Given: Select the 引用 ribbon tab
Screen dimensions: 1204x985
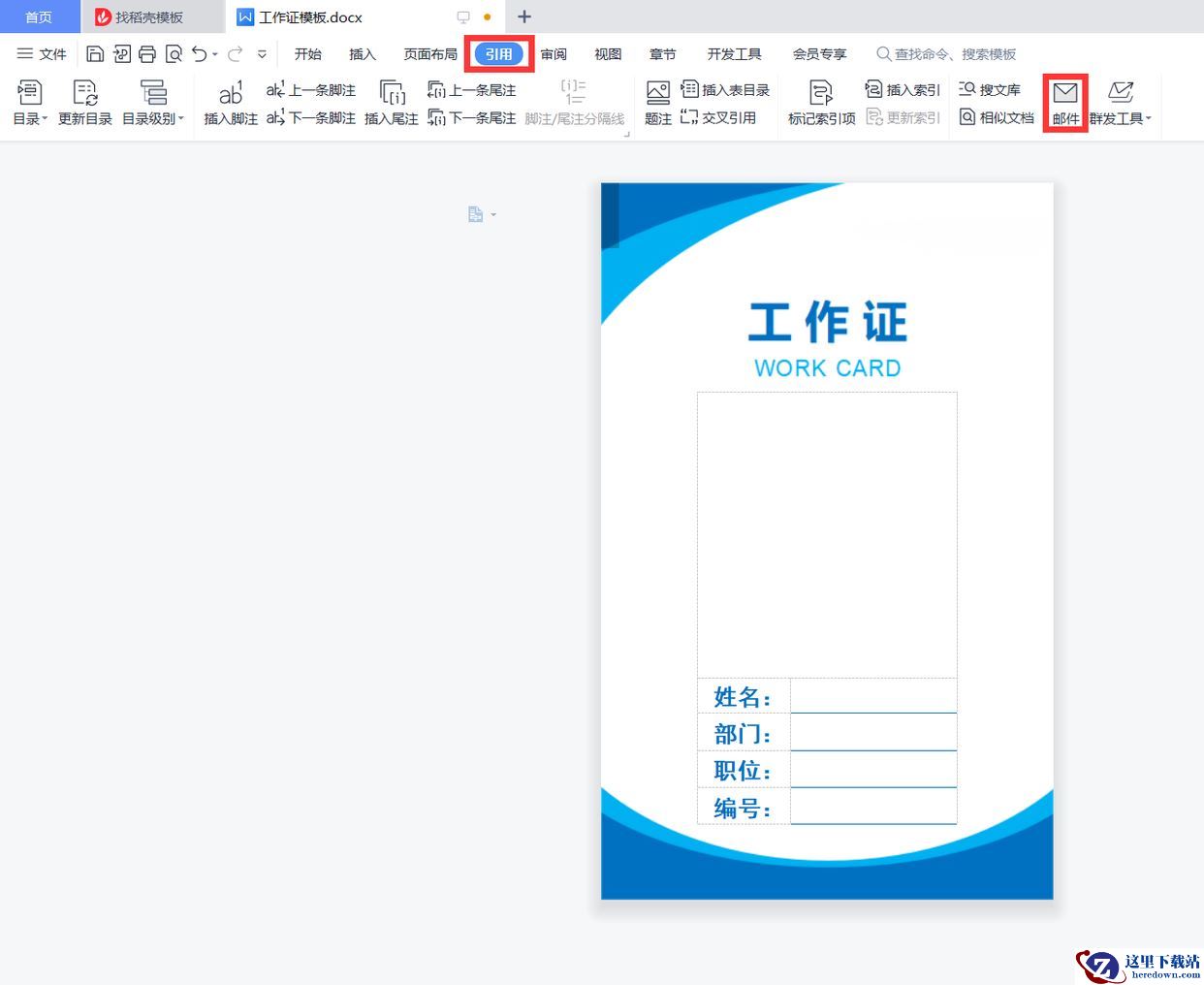Looking at the screenshot, I should (499, 54).
